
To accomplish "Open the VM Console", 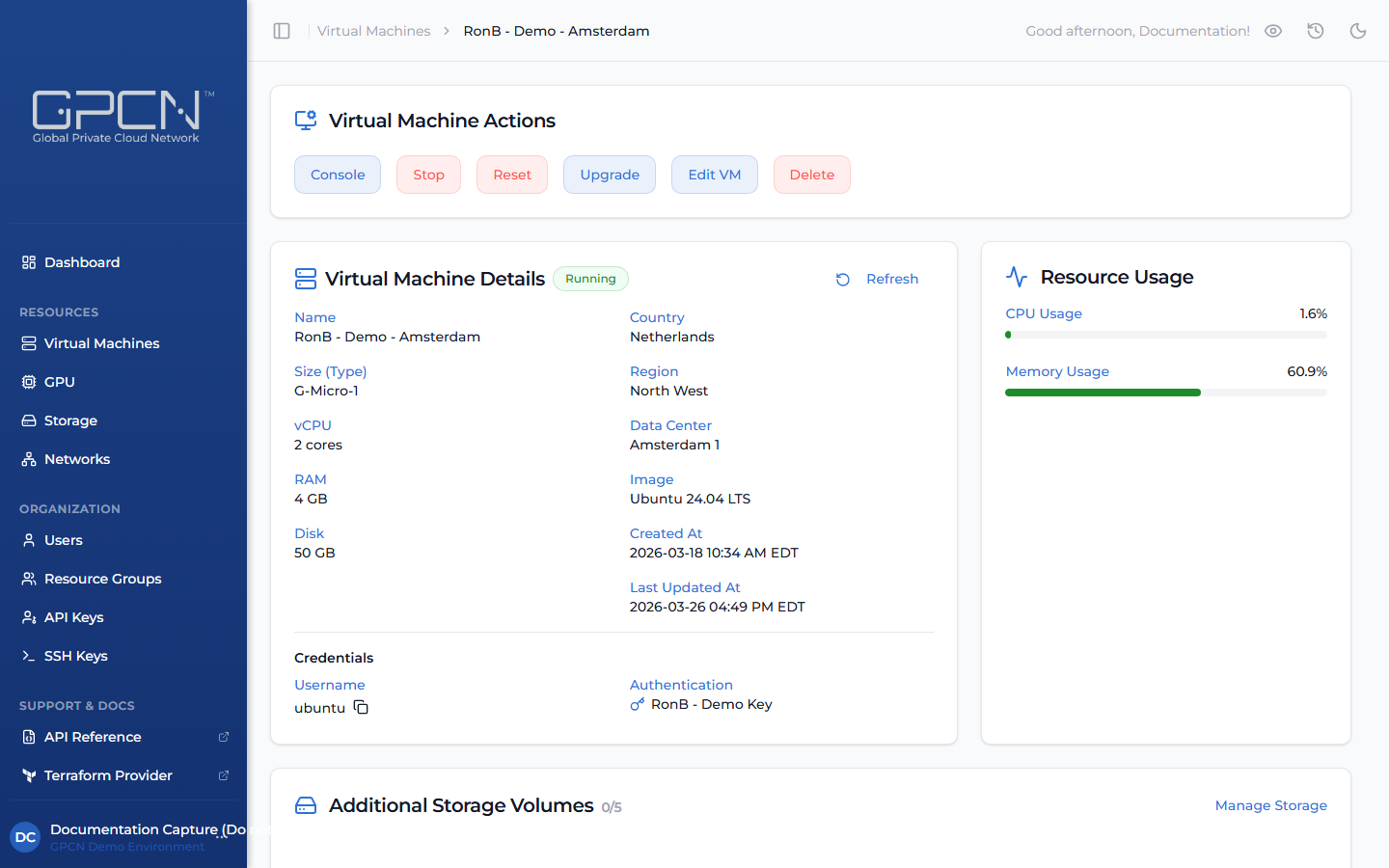I will tap(338, 175).
